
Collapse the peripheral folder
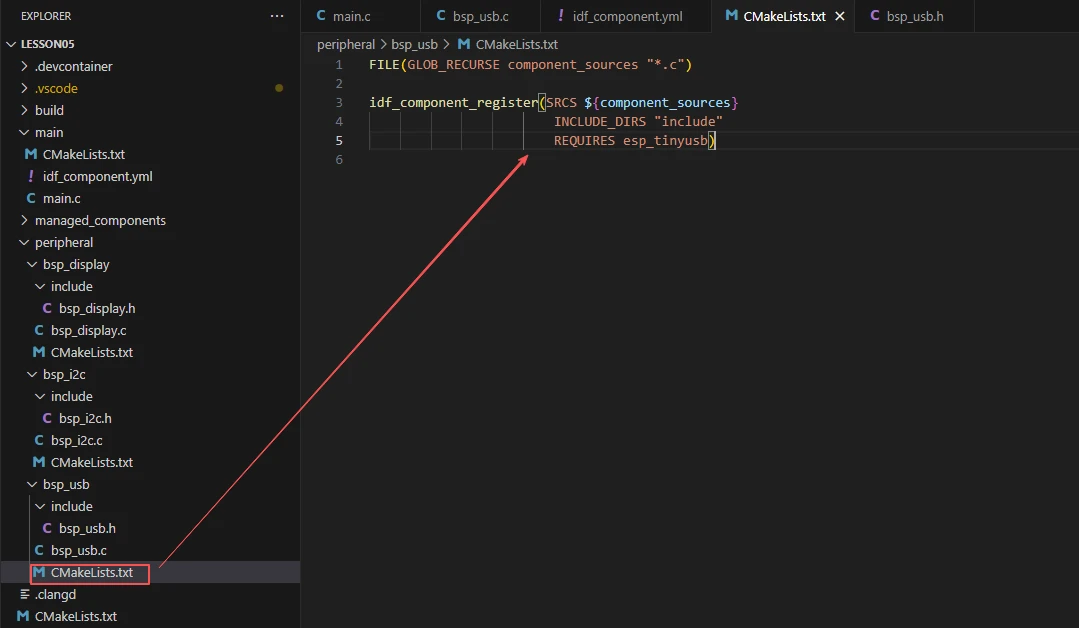[64, 242]
